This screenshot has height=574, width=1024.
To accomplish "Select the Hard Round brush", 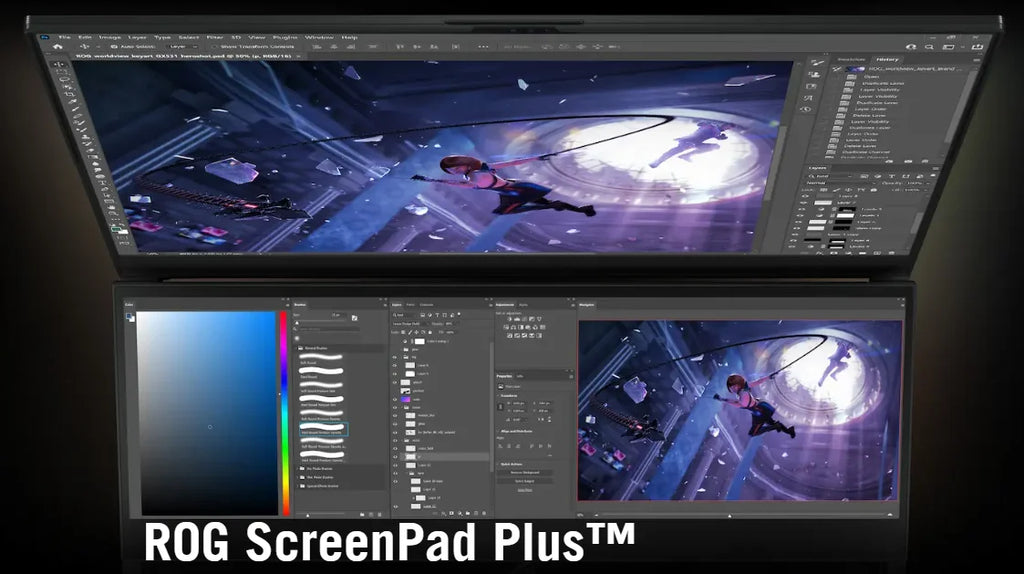I will pyautogui.click(x=321, y=372).
